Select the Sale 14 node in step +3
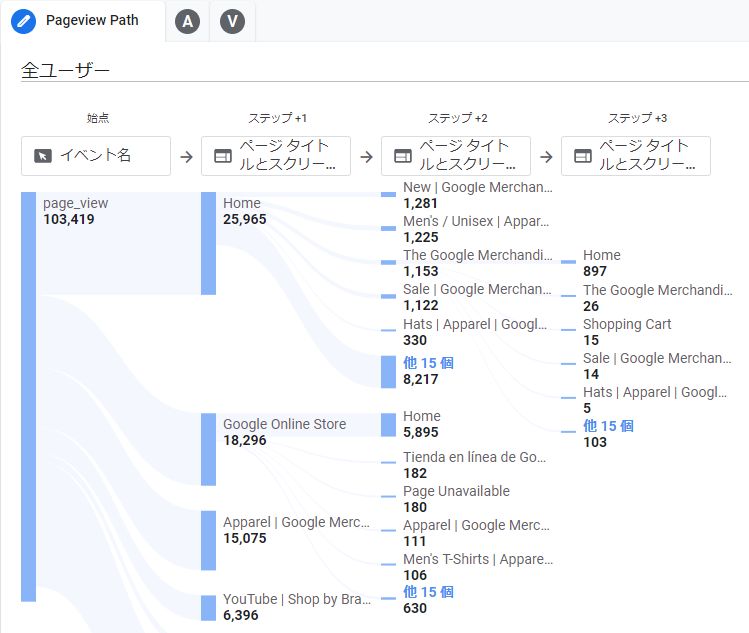This screenshot has width=749, height=633. click(x=568, y=364)
